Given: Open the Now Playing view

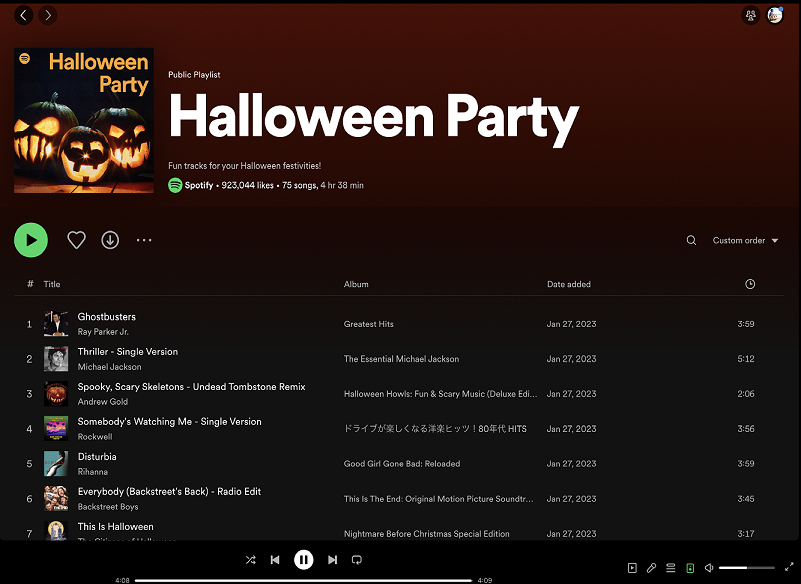Looking at the screenshot, I should 632,567.
